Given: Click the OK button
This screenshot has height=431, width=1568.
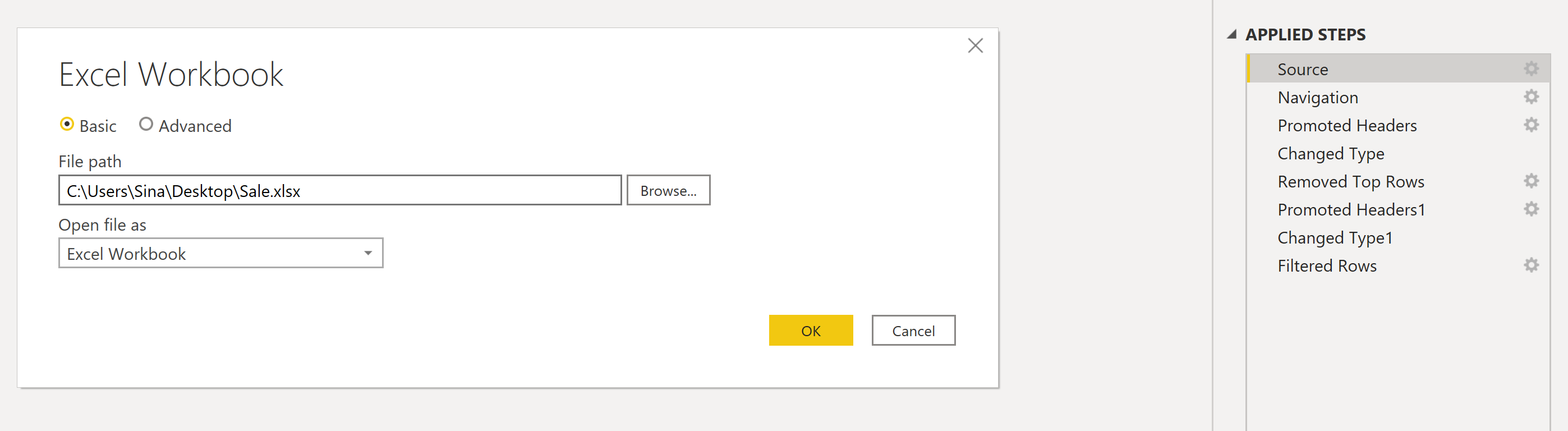Looking at the screenshot, I should tap(810, 331).
